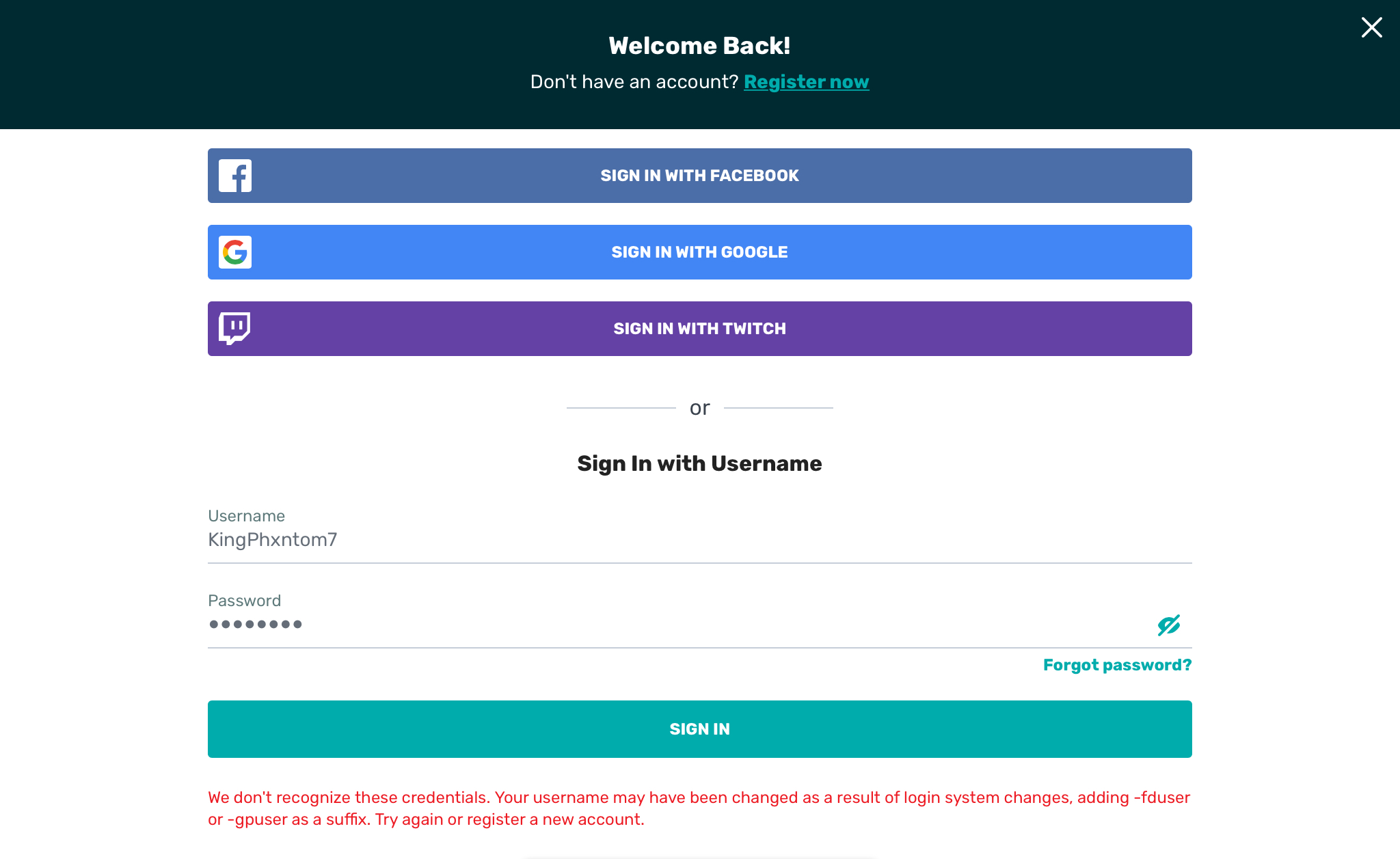Open the Register now link
This screenshot has height=859, width=1400.
coord(806,82)
